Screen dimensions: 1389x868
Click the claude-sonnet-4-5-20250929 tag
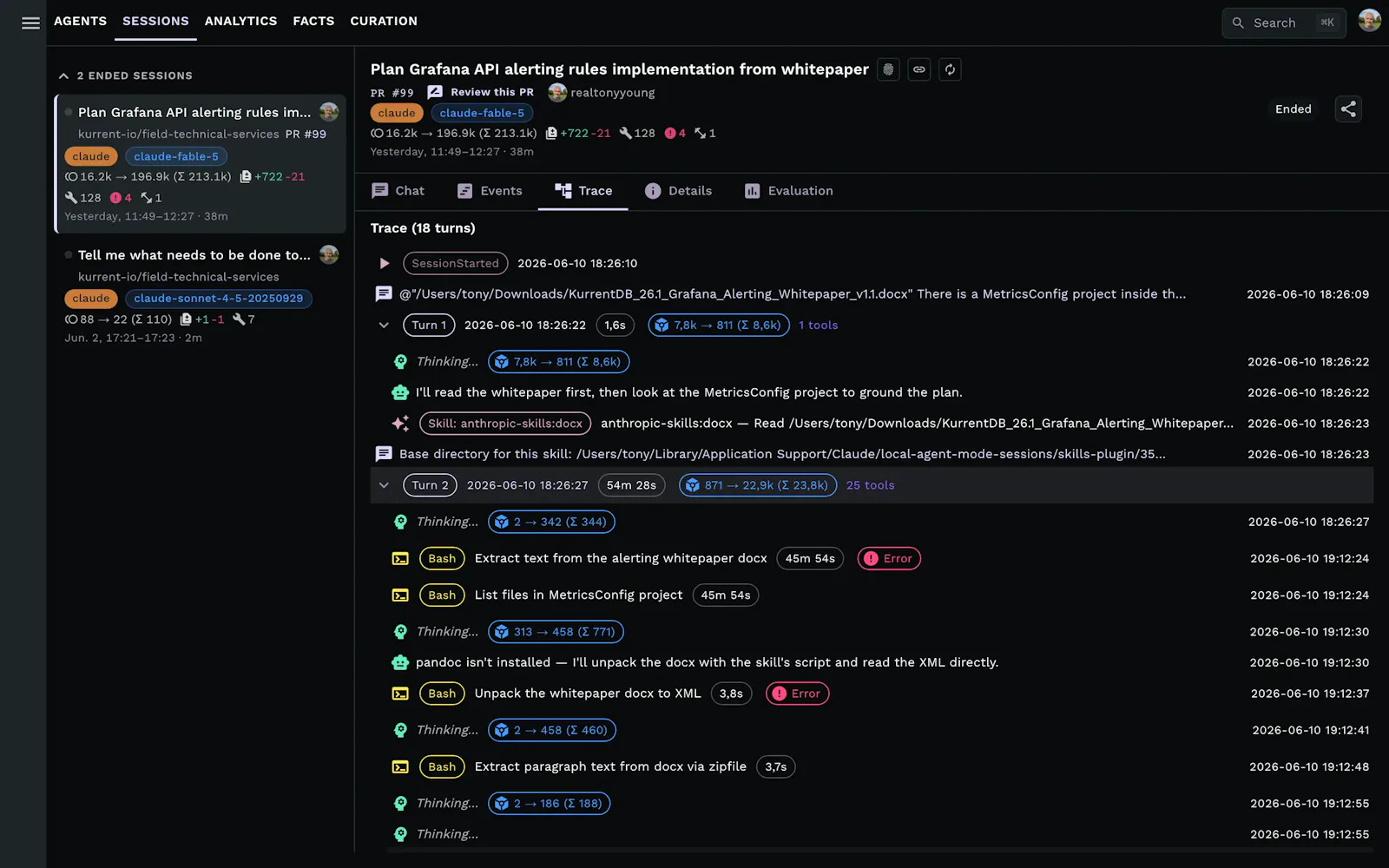[218, 299]
